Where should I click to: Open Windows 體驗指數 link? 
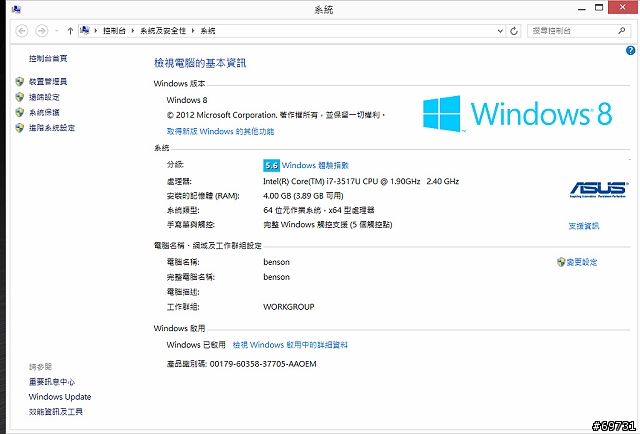315,165
